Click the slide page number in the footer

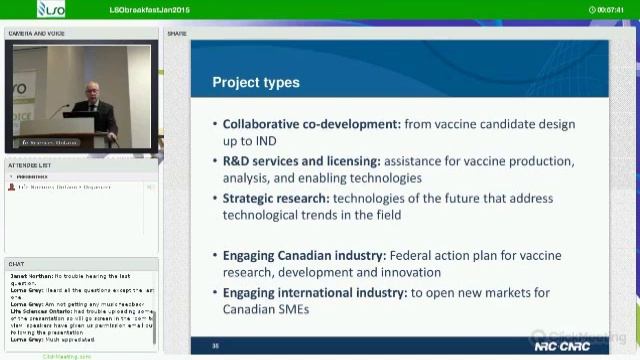(x=216, y=346)
